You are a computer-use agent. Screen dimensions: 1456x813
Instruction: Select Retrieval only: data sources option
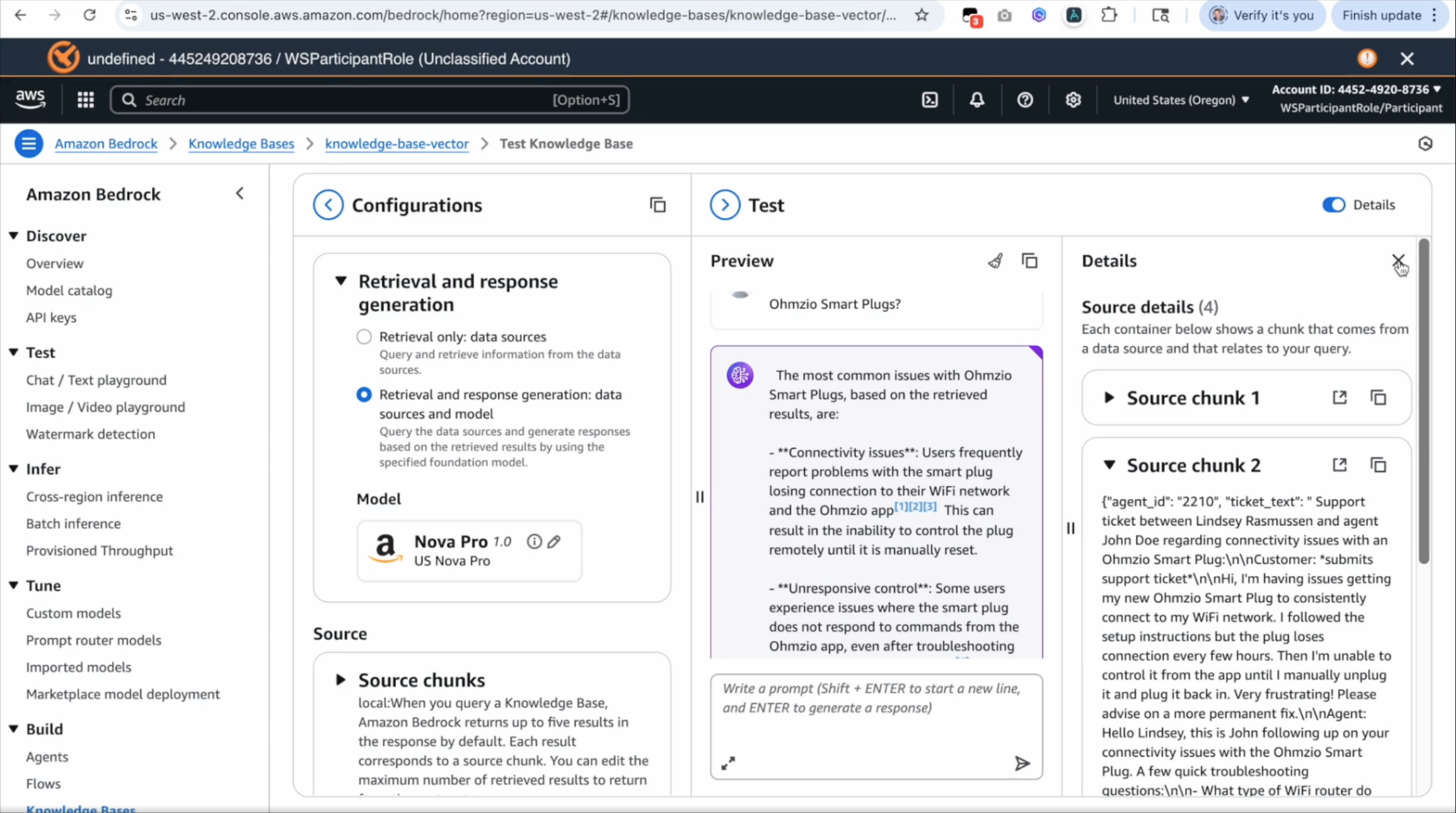pyautogui.click(x=364, y=337)
